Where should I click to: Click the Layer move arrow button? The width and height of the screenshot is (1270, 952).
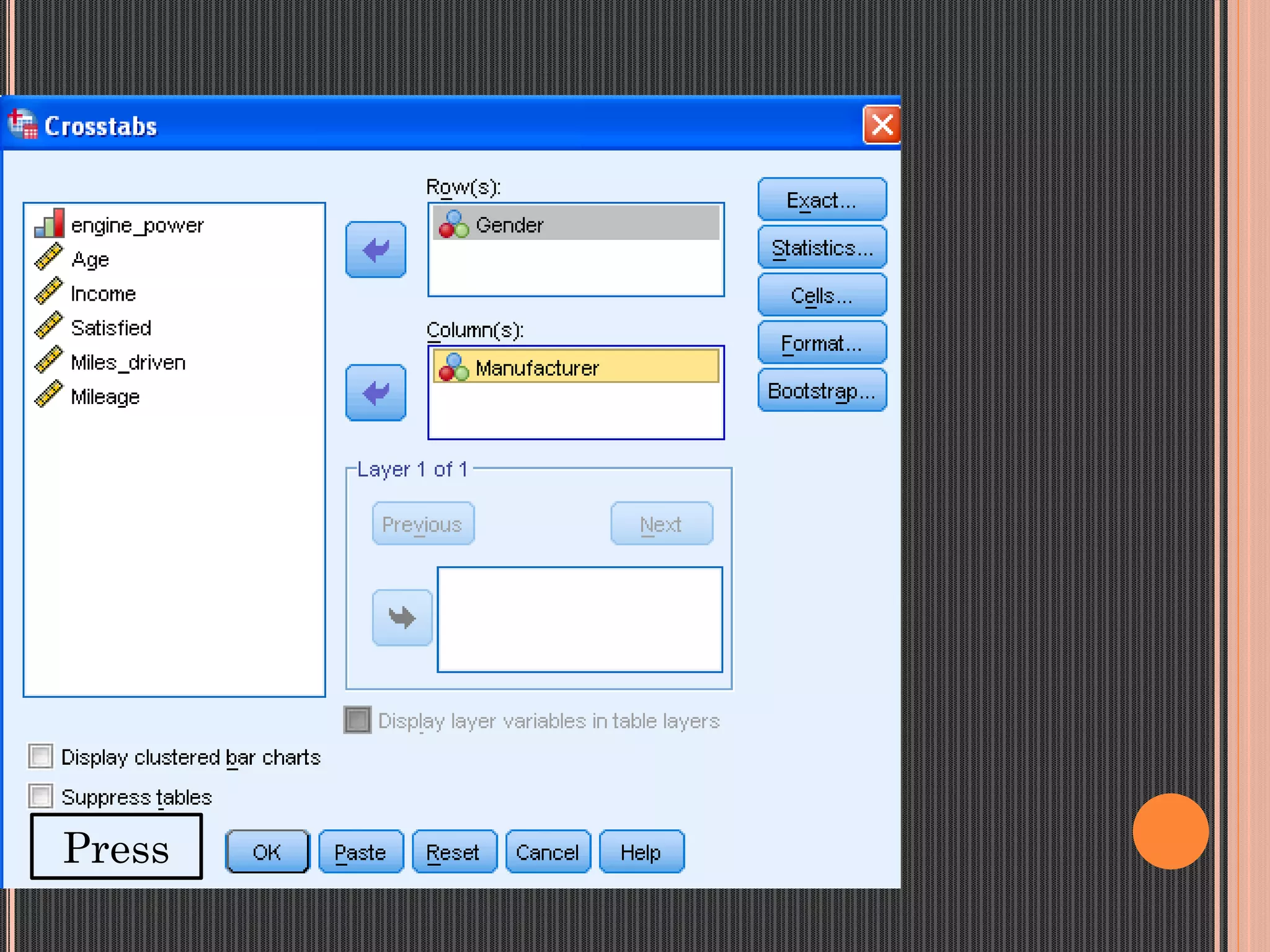pos(402,617)
